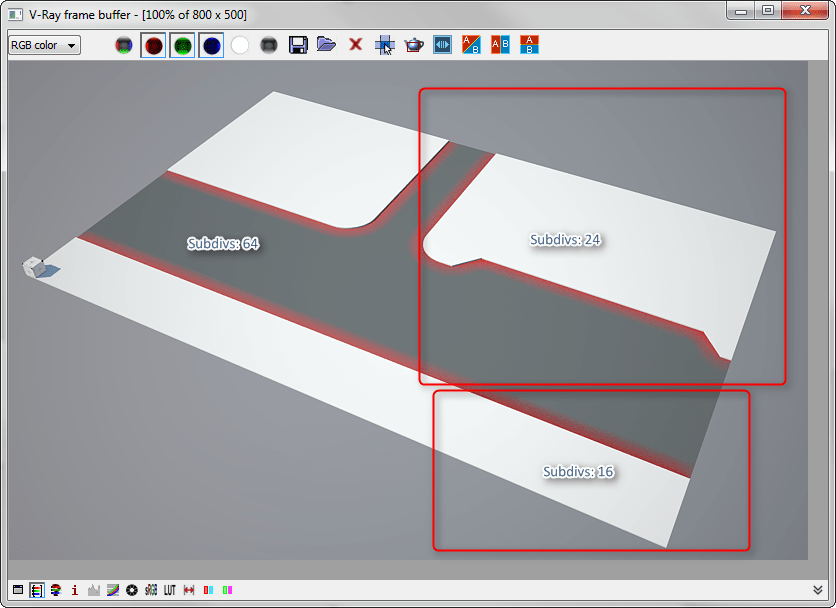Click the Subdivs: 24 render region
Image resolution: width=836 pixels, height=608 pixels.
602,236
